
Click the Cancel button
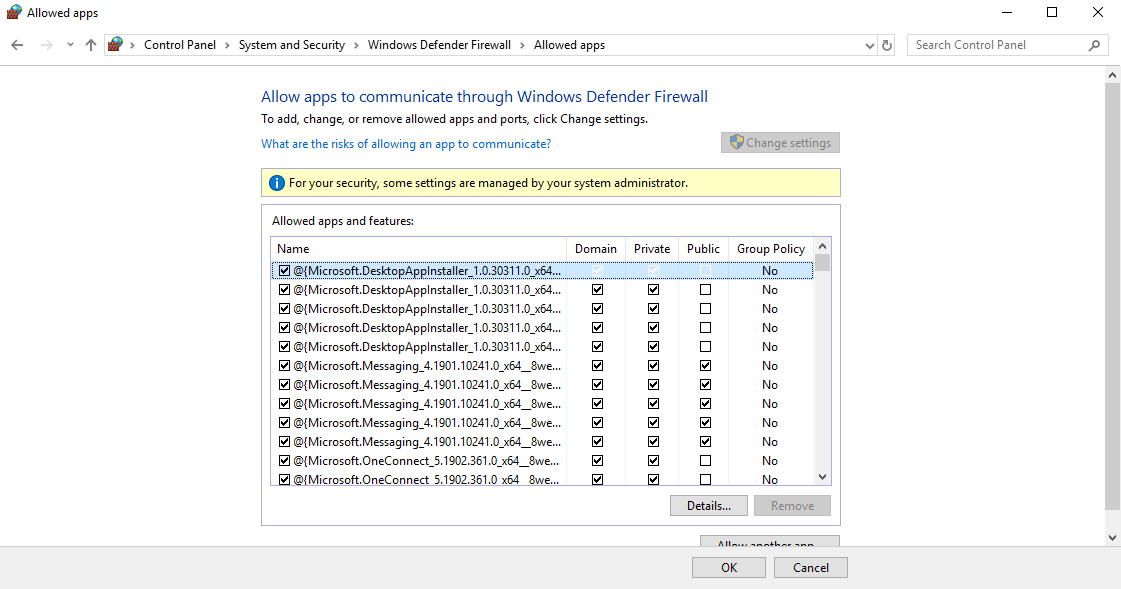811,568
